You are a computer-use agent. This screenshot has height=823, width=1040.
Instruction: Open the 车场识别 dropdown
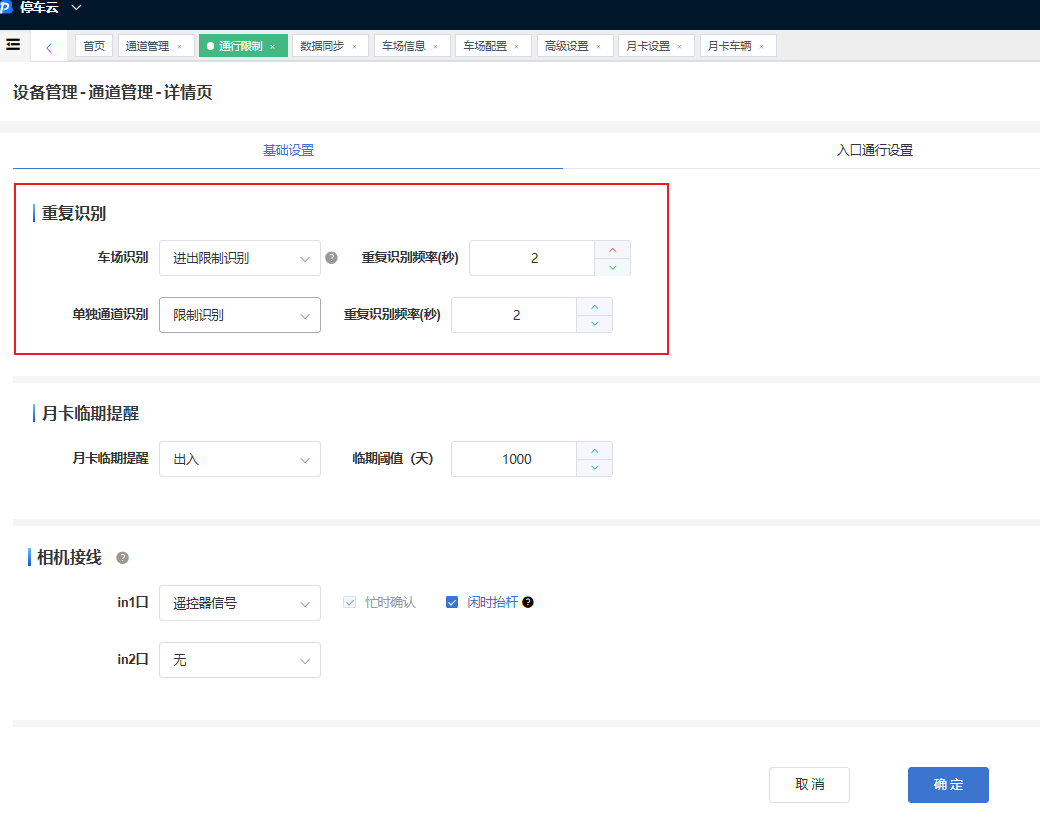click(x=240, y=258)
